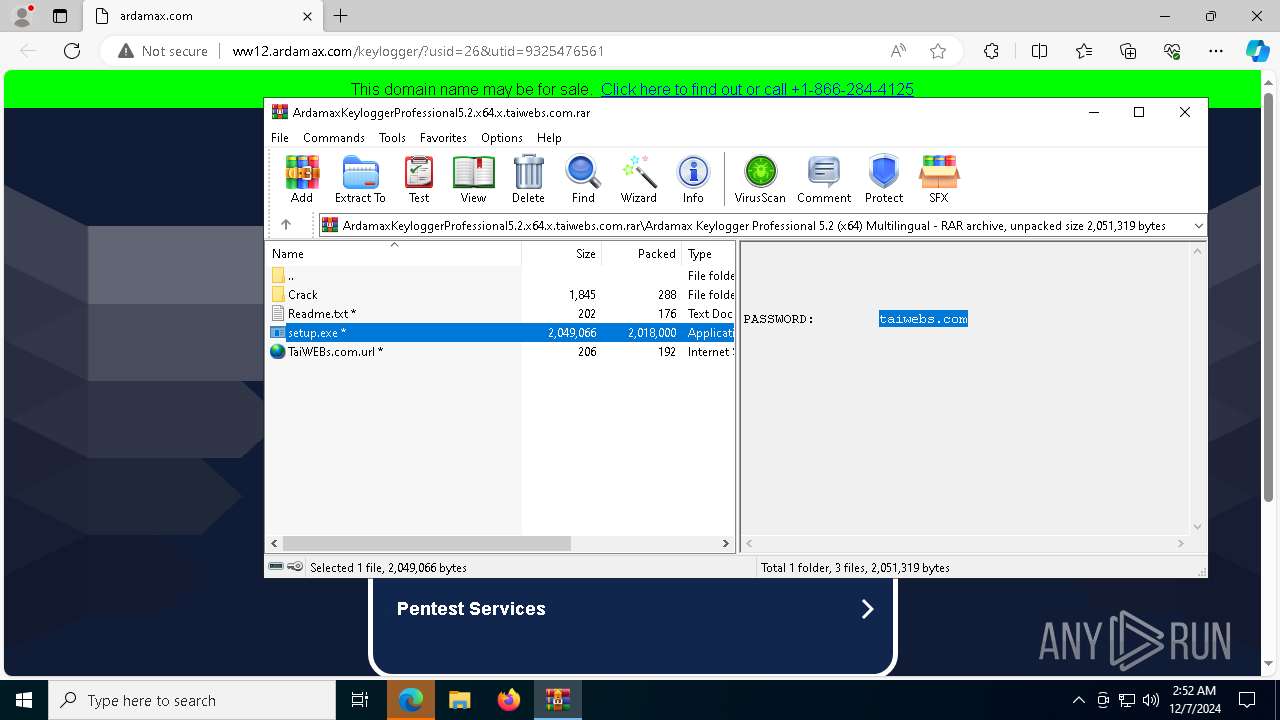Open Edge Collections icon
The height and width of the screenshot is (720, 1280).
(x=1128, y=51)
